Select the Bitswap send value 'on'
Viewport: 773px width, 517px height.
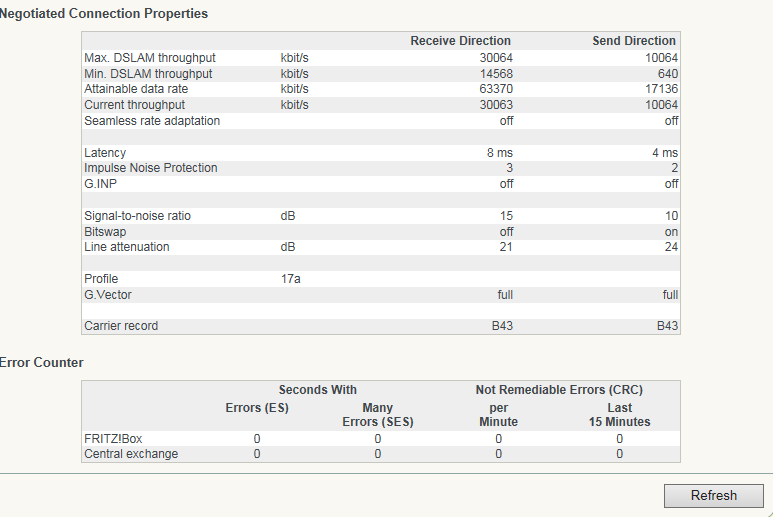(x=671, y=232)
